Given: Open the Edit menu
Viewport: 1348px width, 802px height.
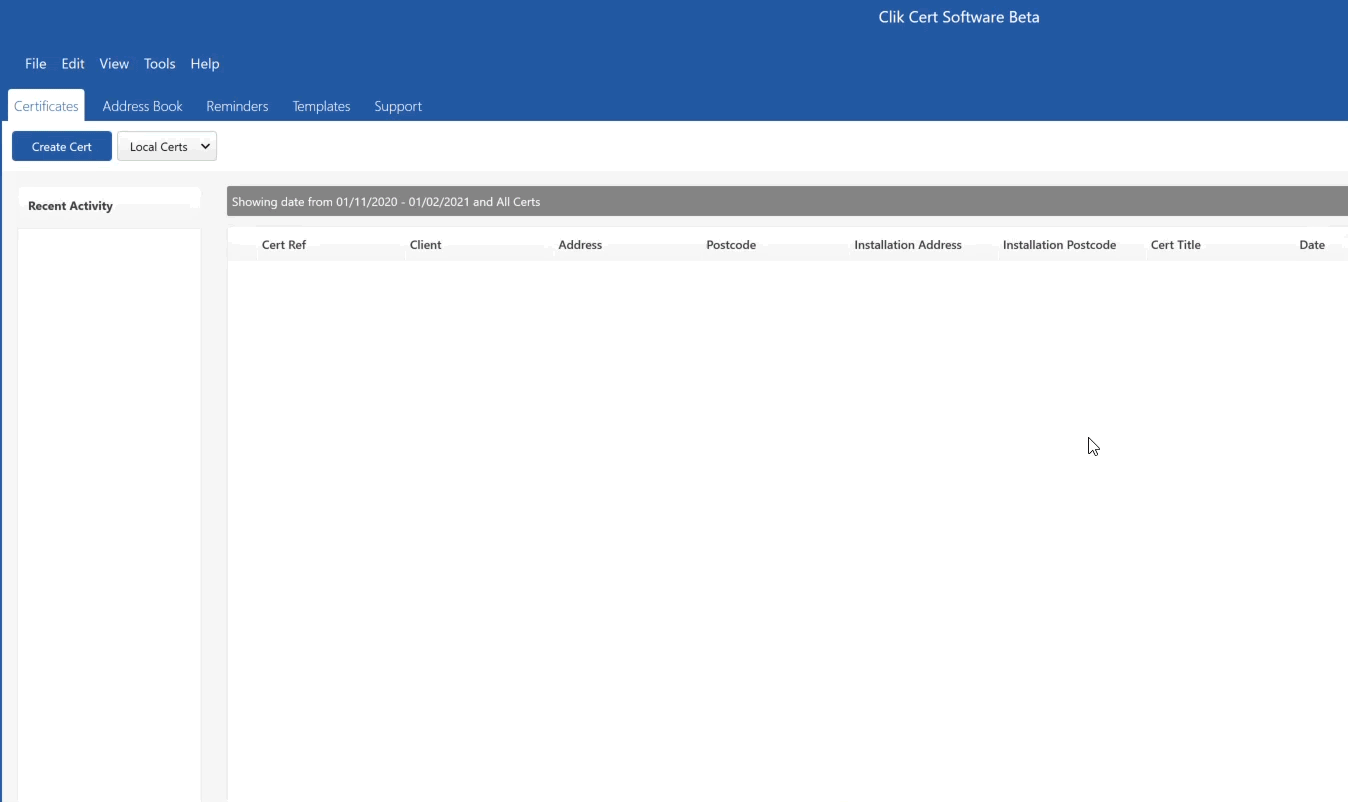Looking at the screenshot, I should [x=72, y=63].
